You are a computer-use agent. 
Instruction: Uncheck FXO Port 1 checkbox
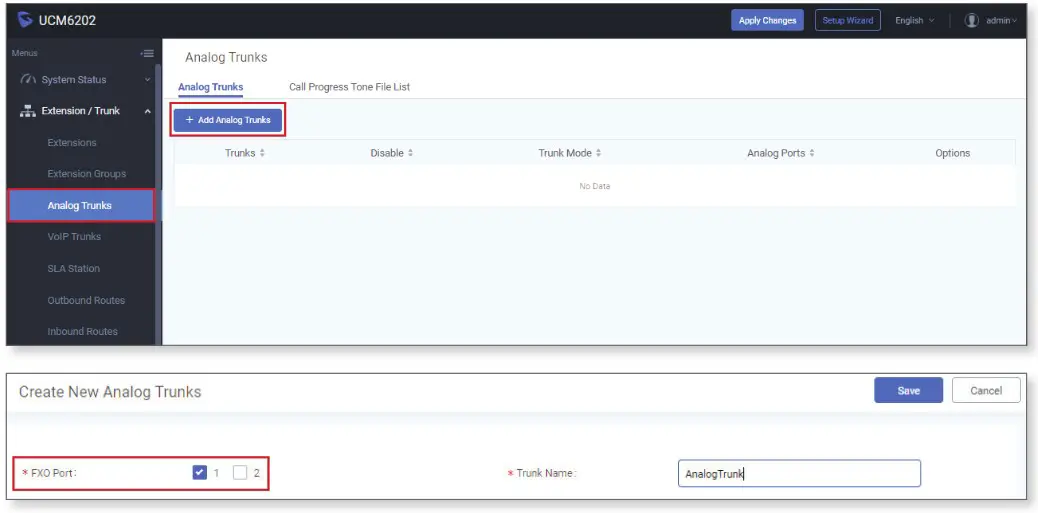(x=199, y=473)
